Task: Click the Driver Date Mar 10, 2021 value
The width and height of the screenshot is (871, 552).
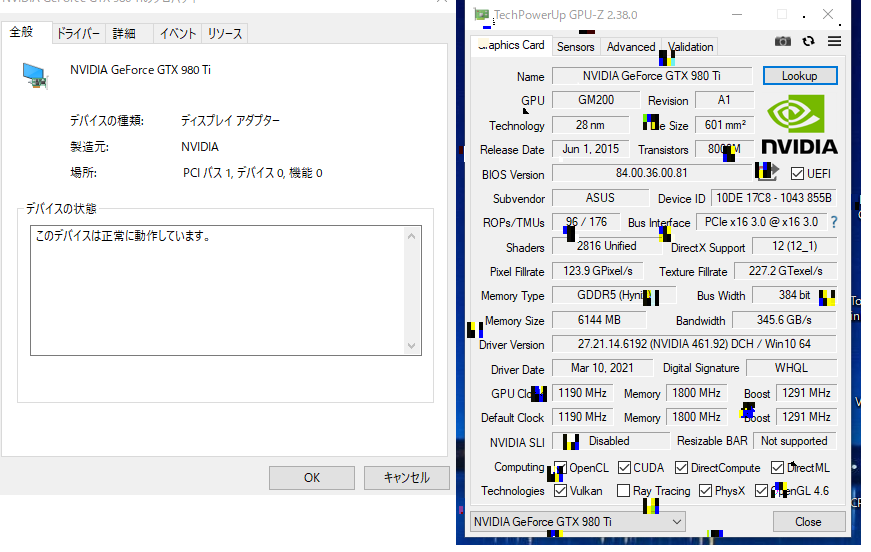Action: pos(602,368)
